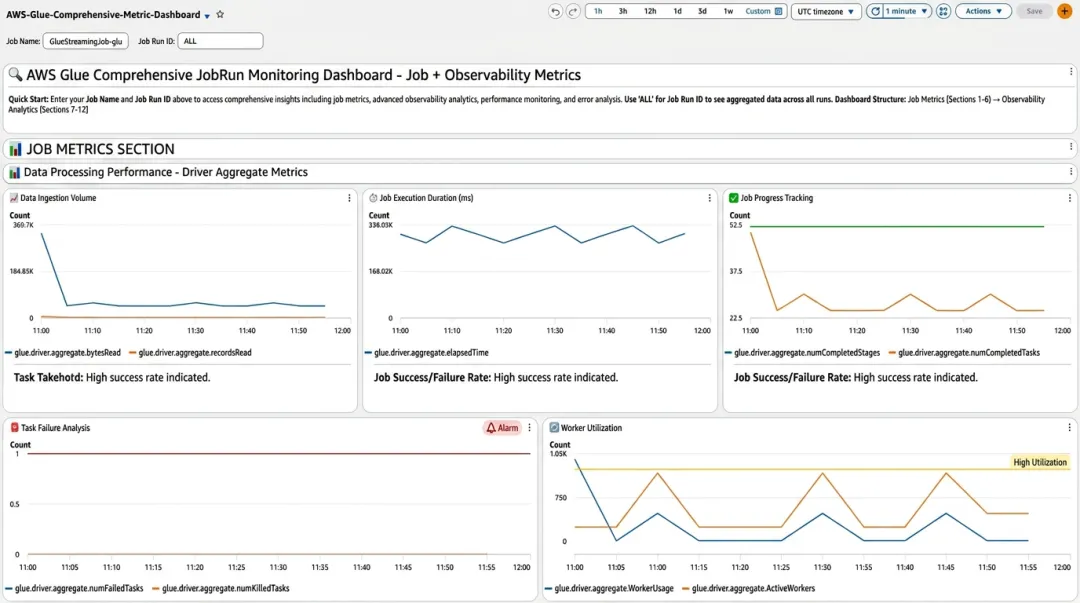This screenshot has height=603, width=1080.
Task: Click the 'Task Takehotd' note text
Action: tap(112, 378)
